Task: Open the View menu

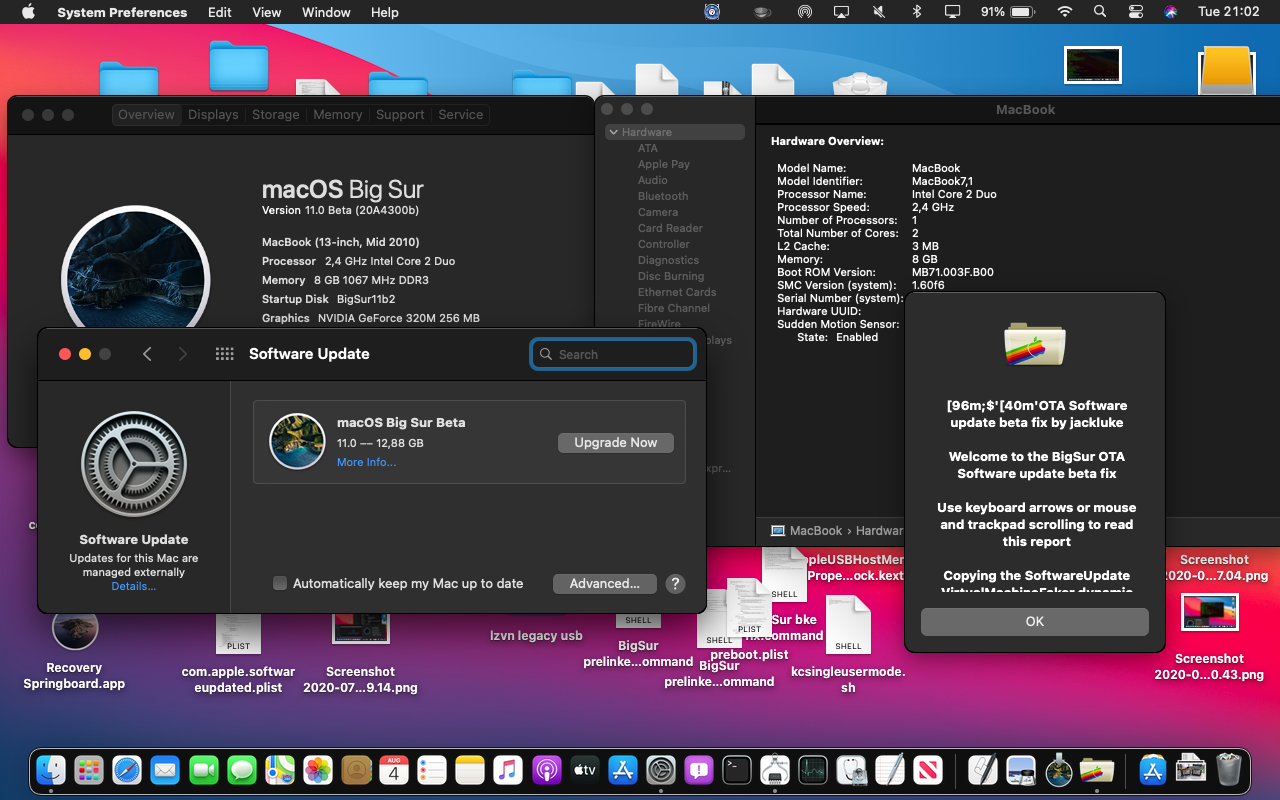Action: click(267, 12)
